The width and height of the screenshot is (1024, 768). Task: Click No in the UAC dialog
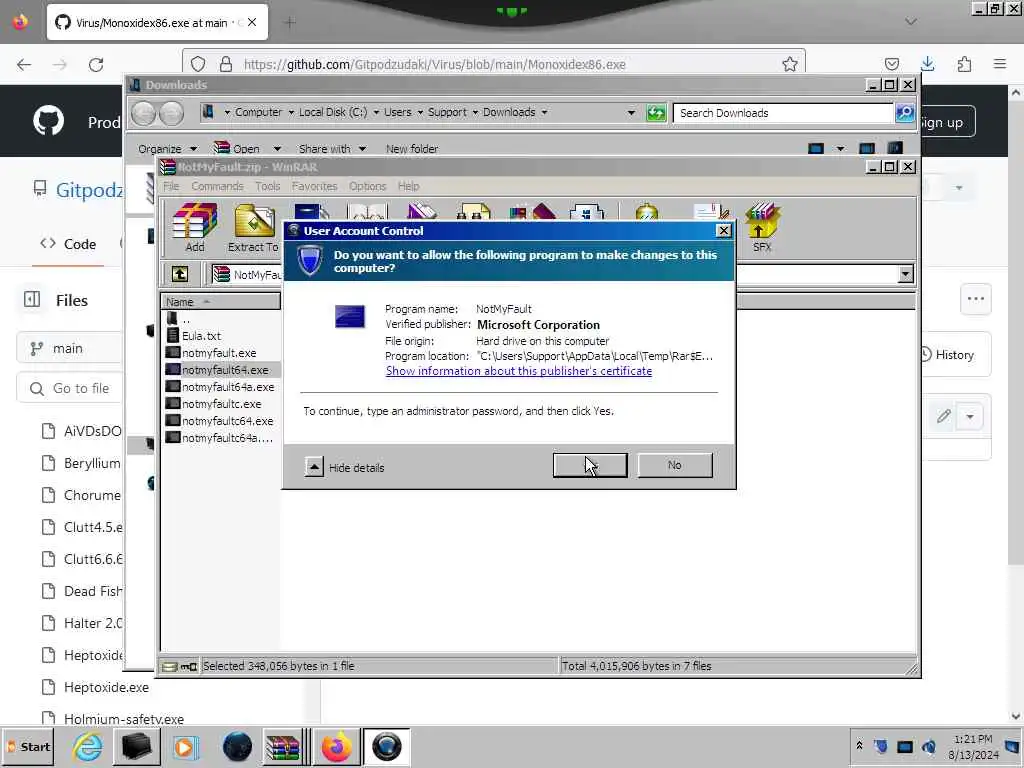(x=675, y=465)
